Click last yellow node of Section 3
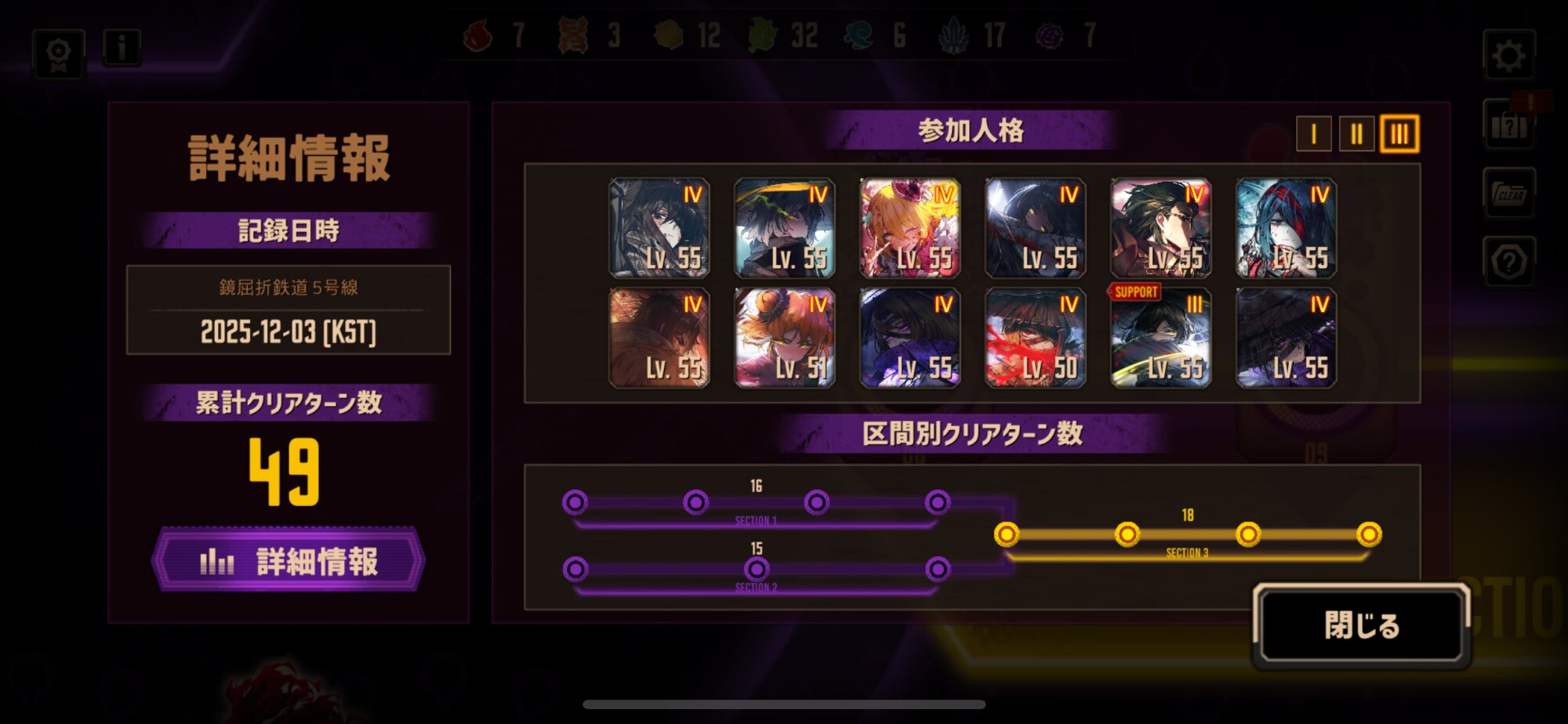 (1369, 534)
